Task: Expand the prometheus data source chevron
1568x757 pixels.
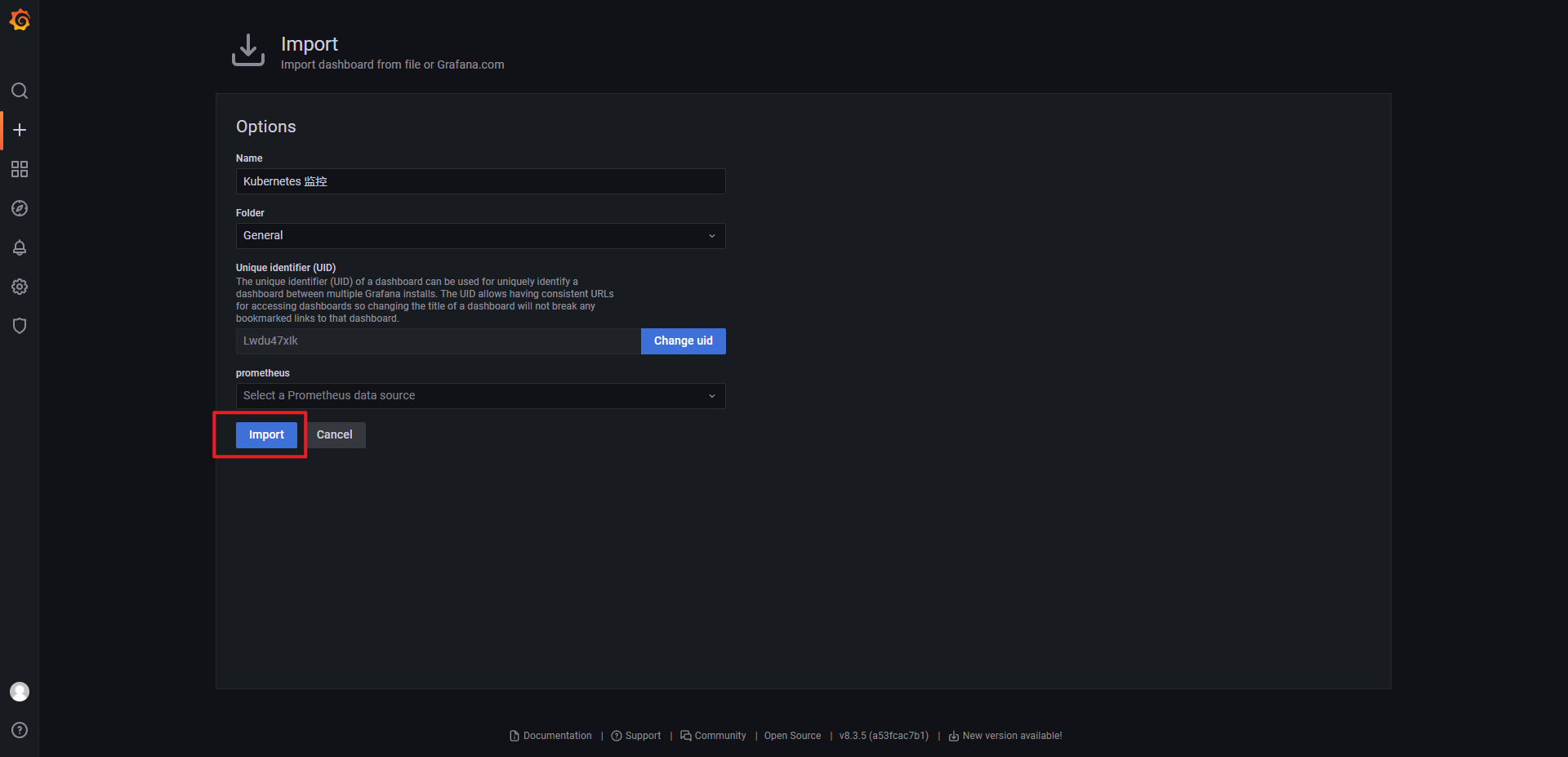Action: pyautogui.click(x=712, y=396)
